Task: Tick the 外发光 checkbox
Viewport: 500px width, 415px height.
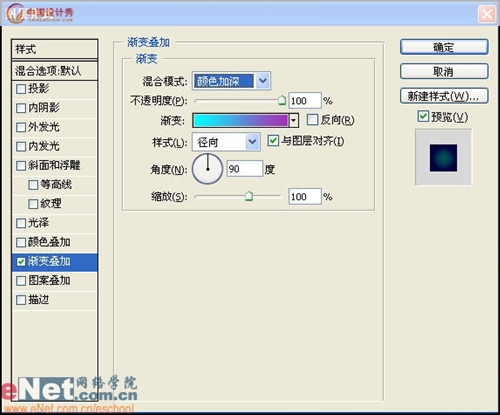Action: [x=21, y=127]
